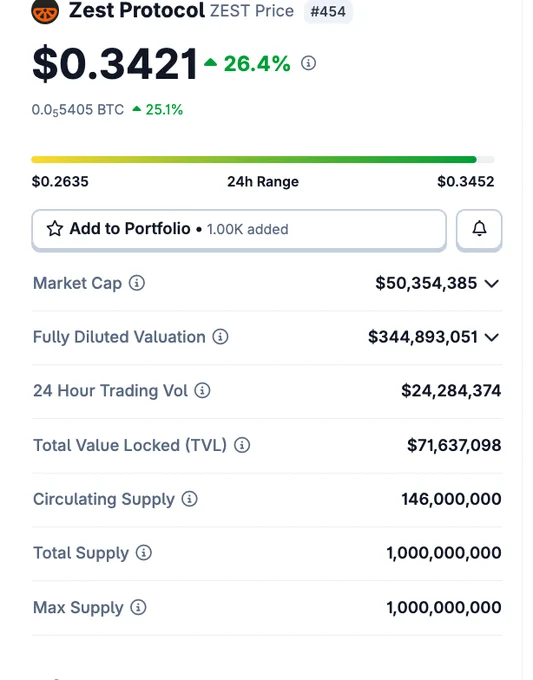This screenshot has height=680, width=533.
Task: Click the #454 rank badge
Action: 328,11
